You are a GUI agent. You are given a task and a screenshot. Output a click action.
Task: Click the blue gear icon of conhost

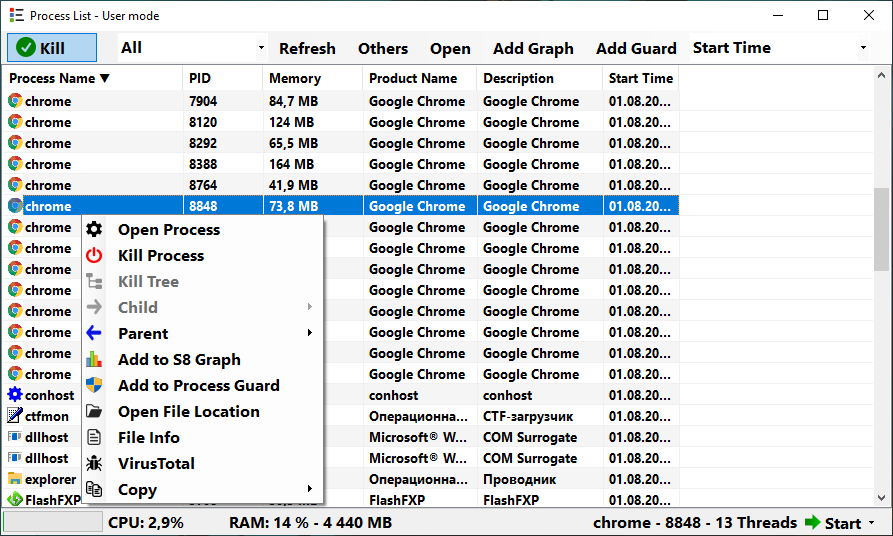[15, 395]
